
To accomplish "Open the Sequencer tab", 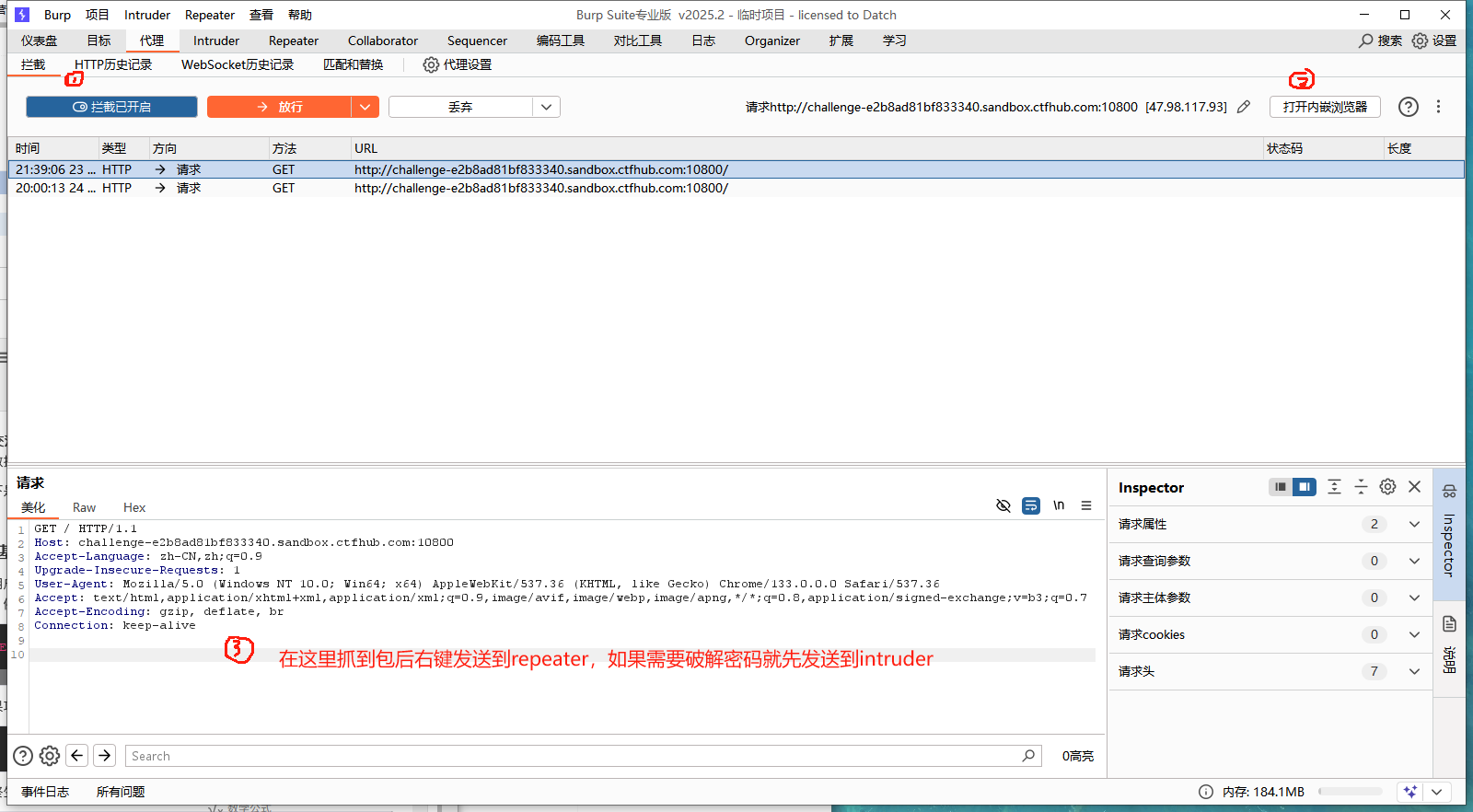I will pos(477,41).
